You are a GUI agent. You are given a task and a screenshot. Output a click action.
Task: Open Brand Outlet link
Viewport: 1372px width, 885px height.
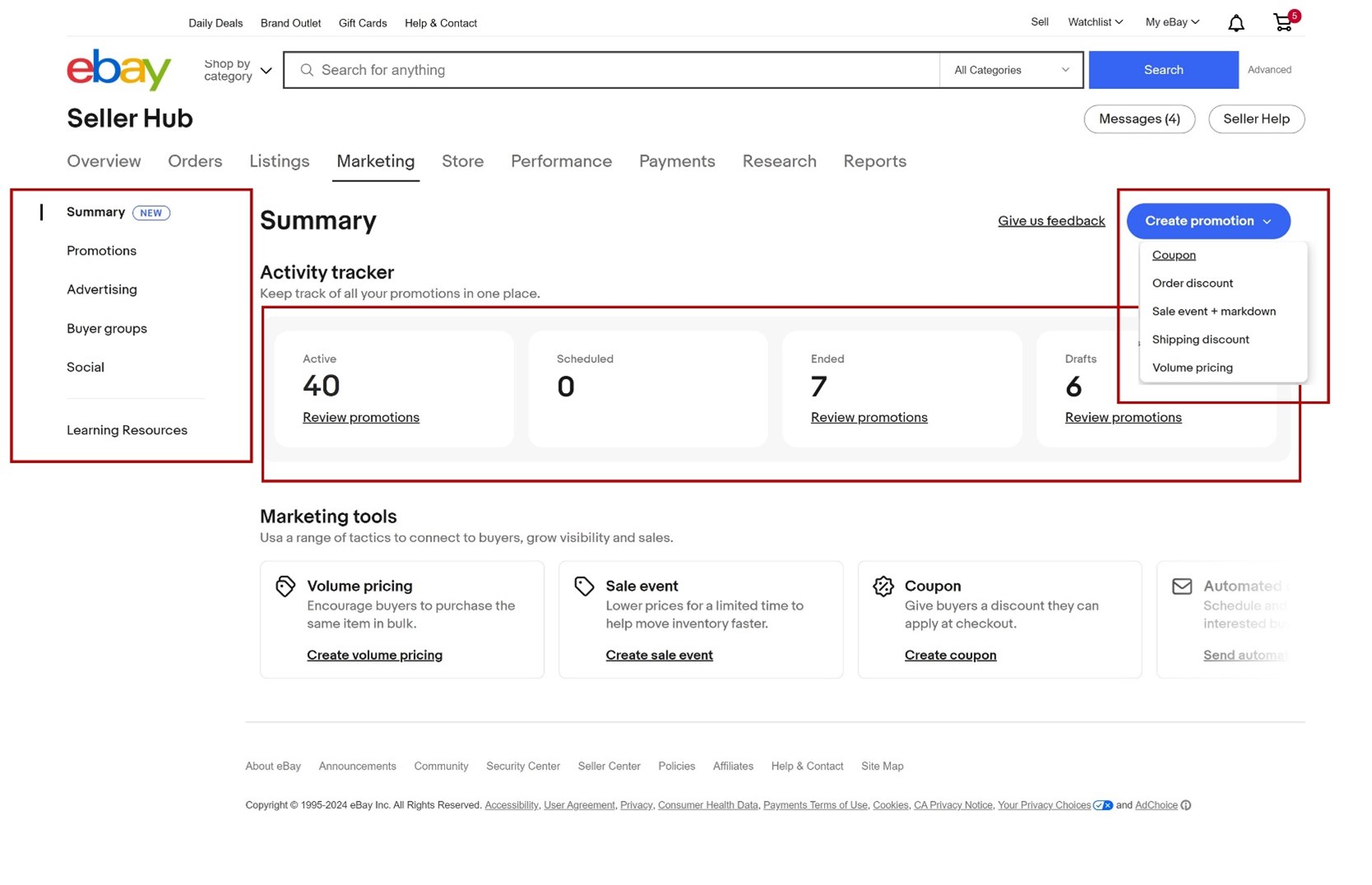pos(291,23)
